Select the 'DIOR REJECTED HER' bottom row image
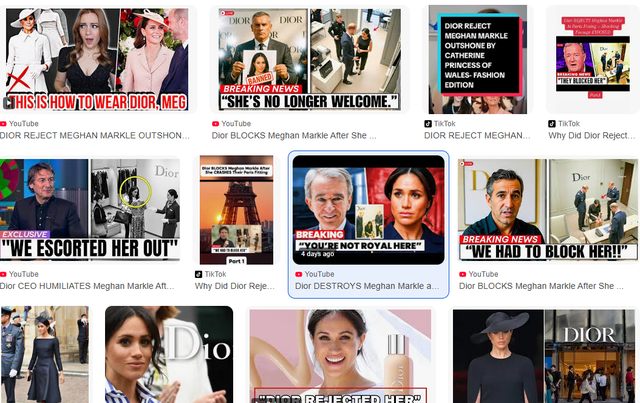640x403 pixels. tap(340, 355)
